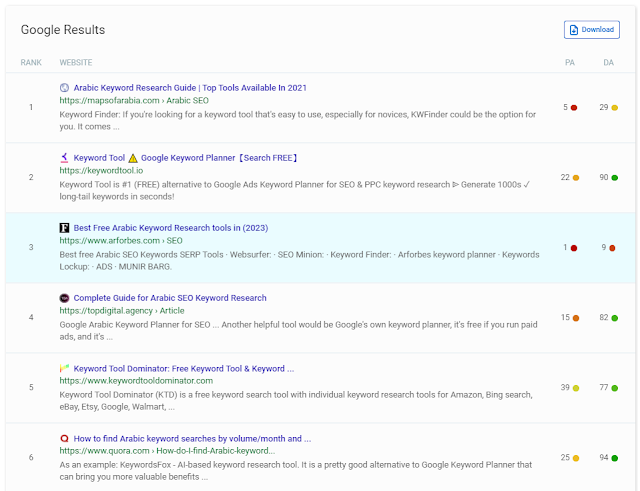Screen dimensions: 640x491
Task: Click the mapsofarabia favicon icon
Action: pos(64,88)
